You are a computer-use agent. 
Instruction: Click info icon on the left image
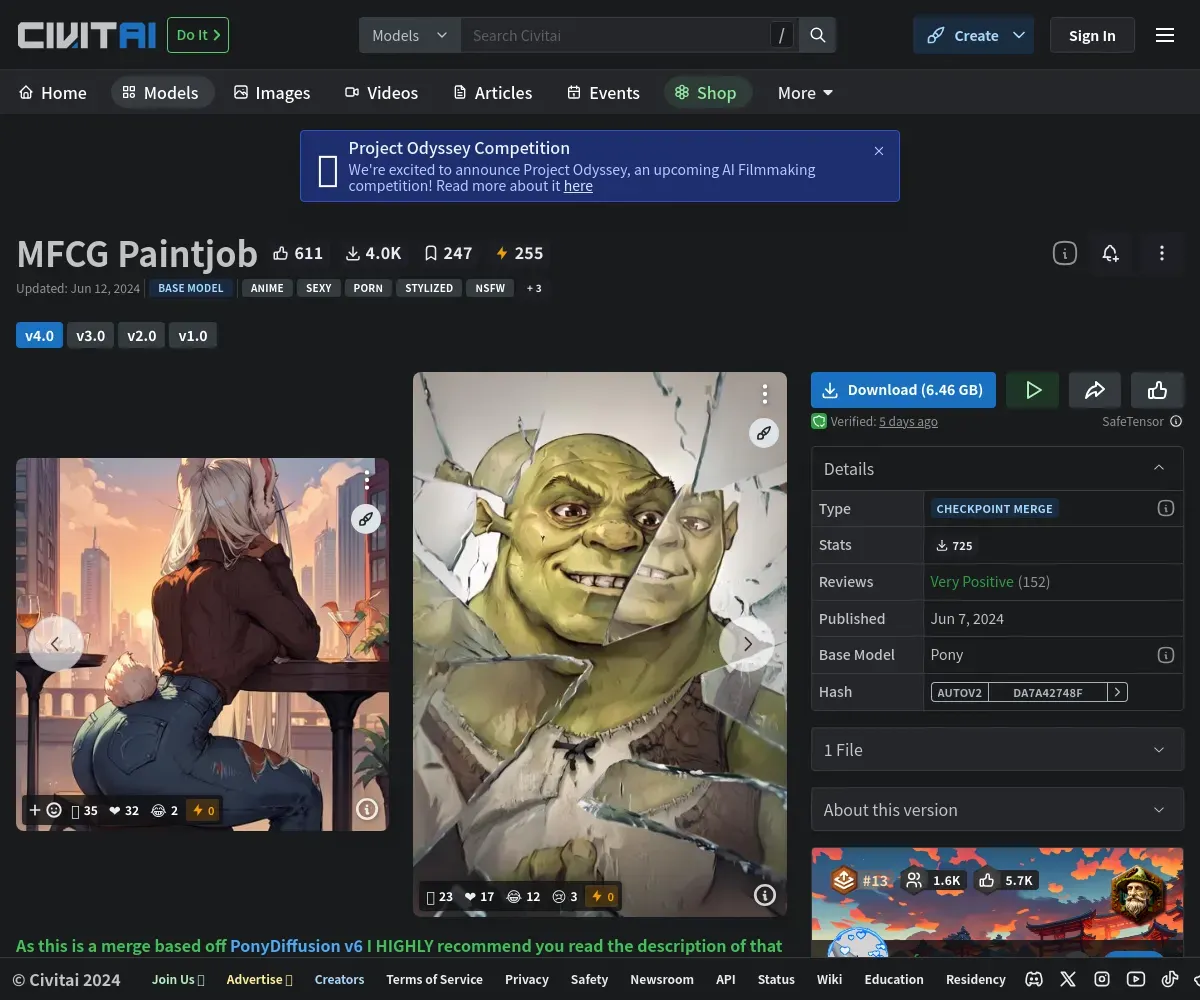(x=367, y=809)
